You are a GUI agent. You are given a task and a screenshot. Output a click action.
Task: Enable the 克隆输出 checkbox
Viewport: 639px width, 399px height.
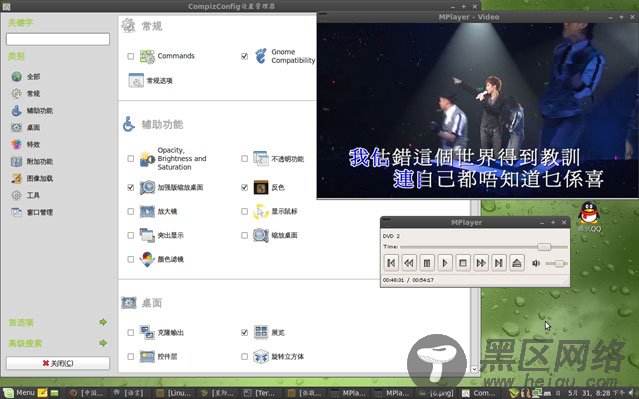pyautogui.click(x=130, y=333)
